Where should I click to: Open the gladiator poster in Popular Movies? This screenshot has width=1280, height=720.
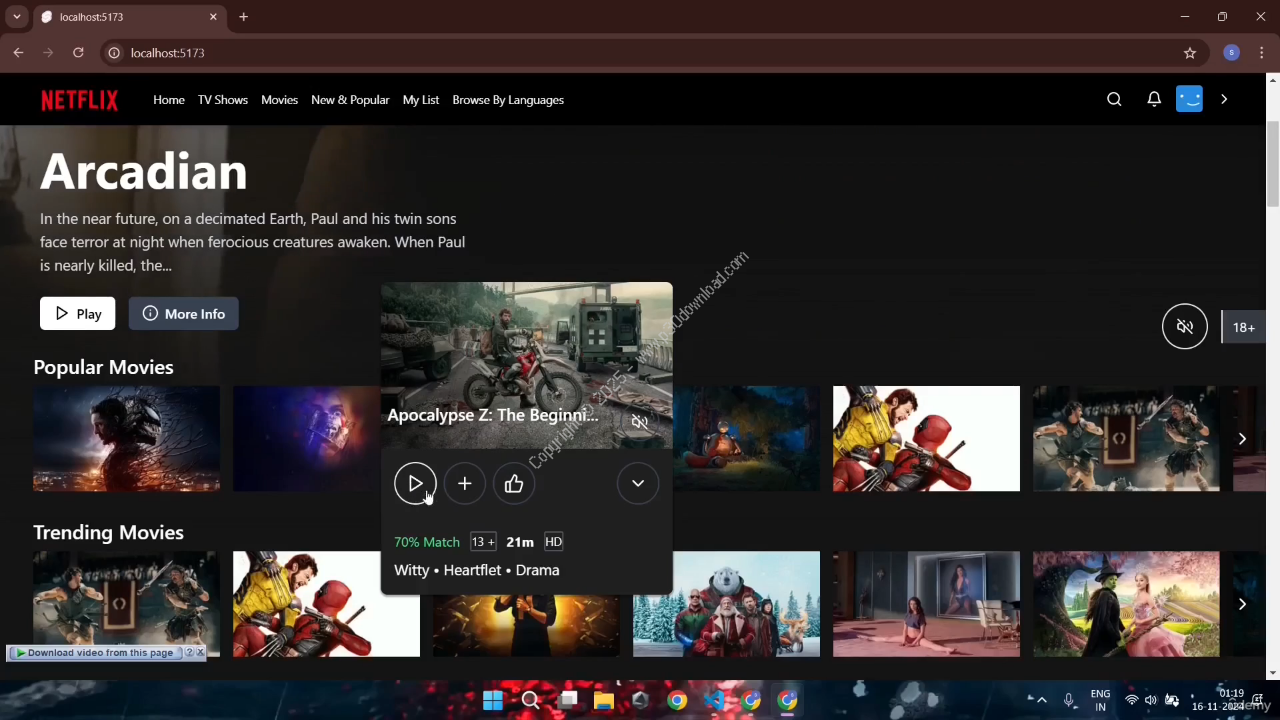(1126, 439)
